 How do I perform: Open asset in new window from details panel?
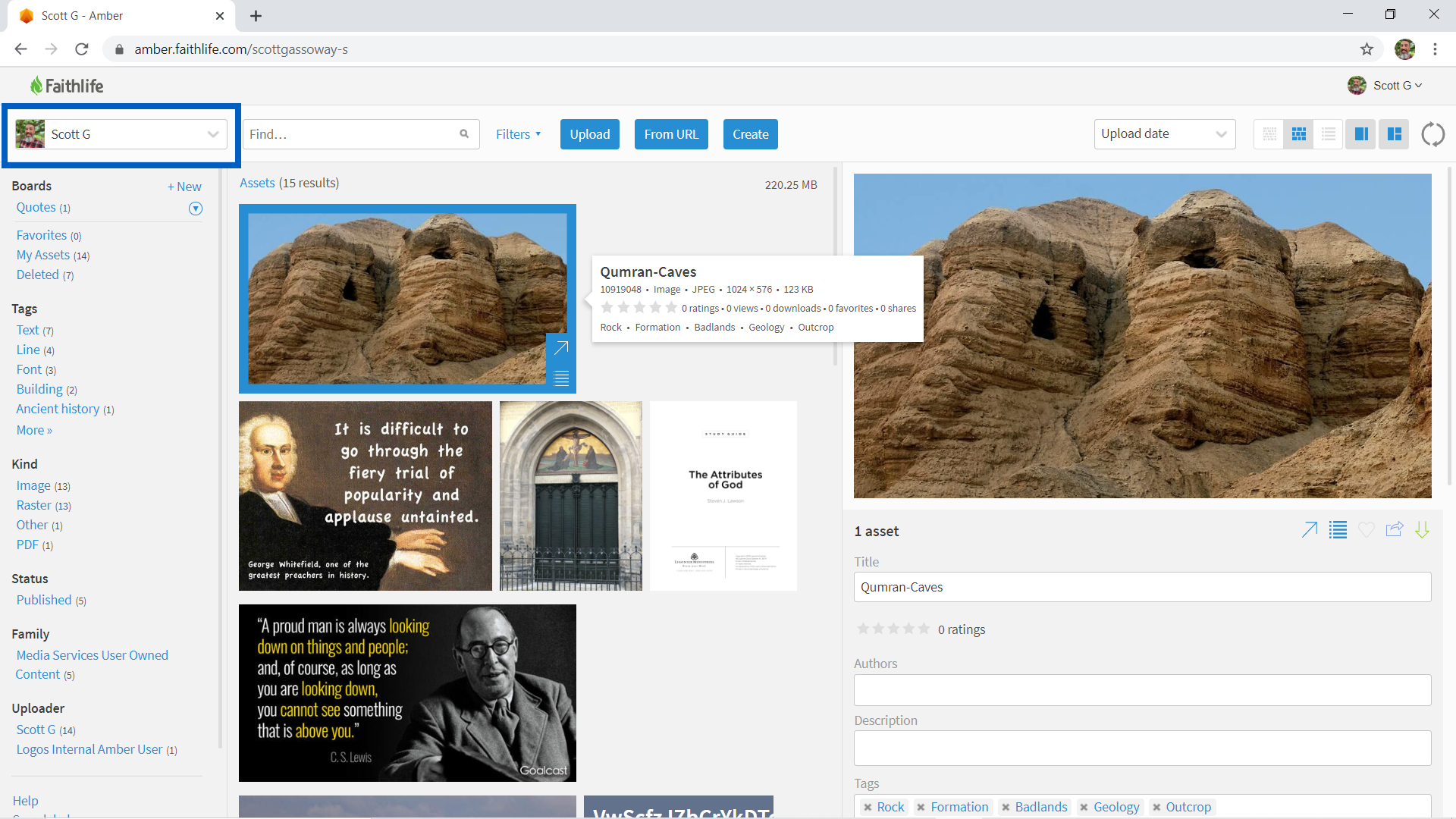pos(1310,530)
